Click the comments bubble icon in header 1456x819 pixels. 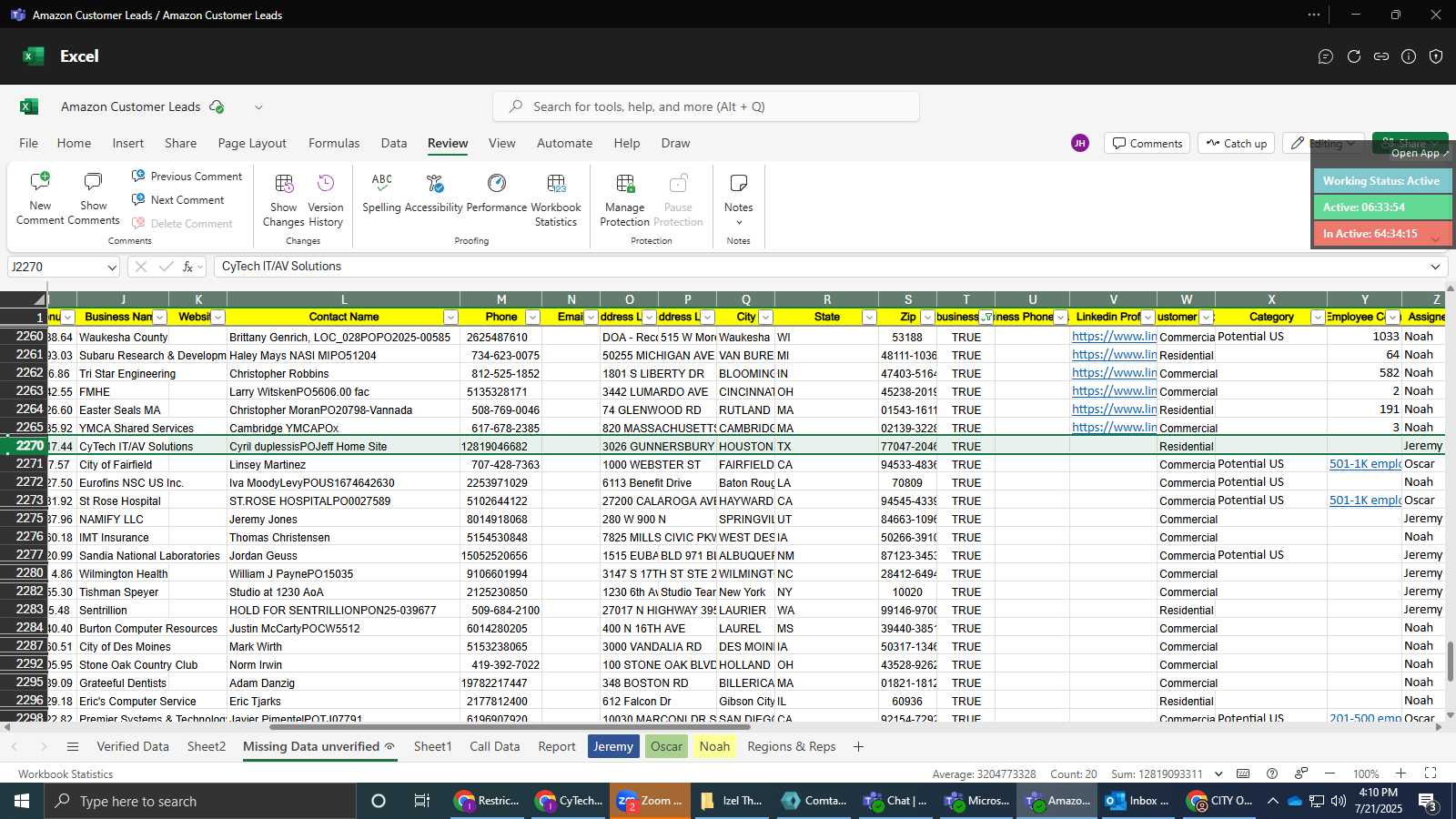pos(1326,56)
